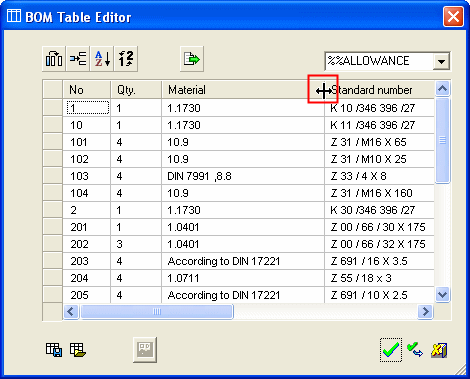
Task: Click the Standard number column header
Action: coord(379,90)
